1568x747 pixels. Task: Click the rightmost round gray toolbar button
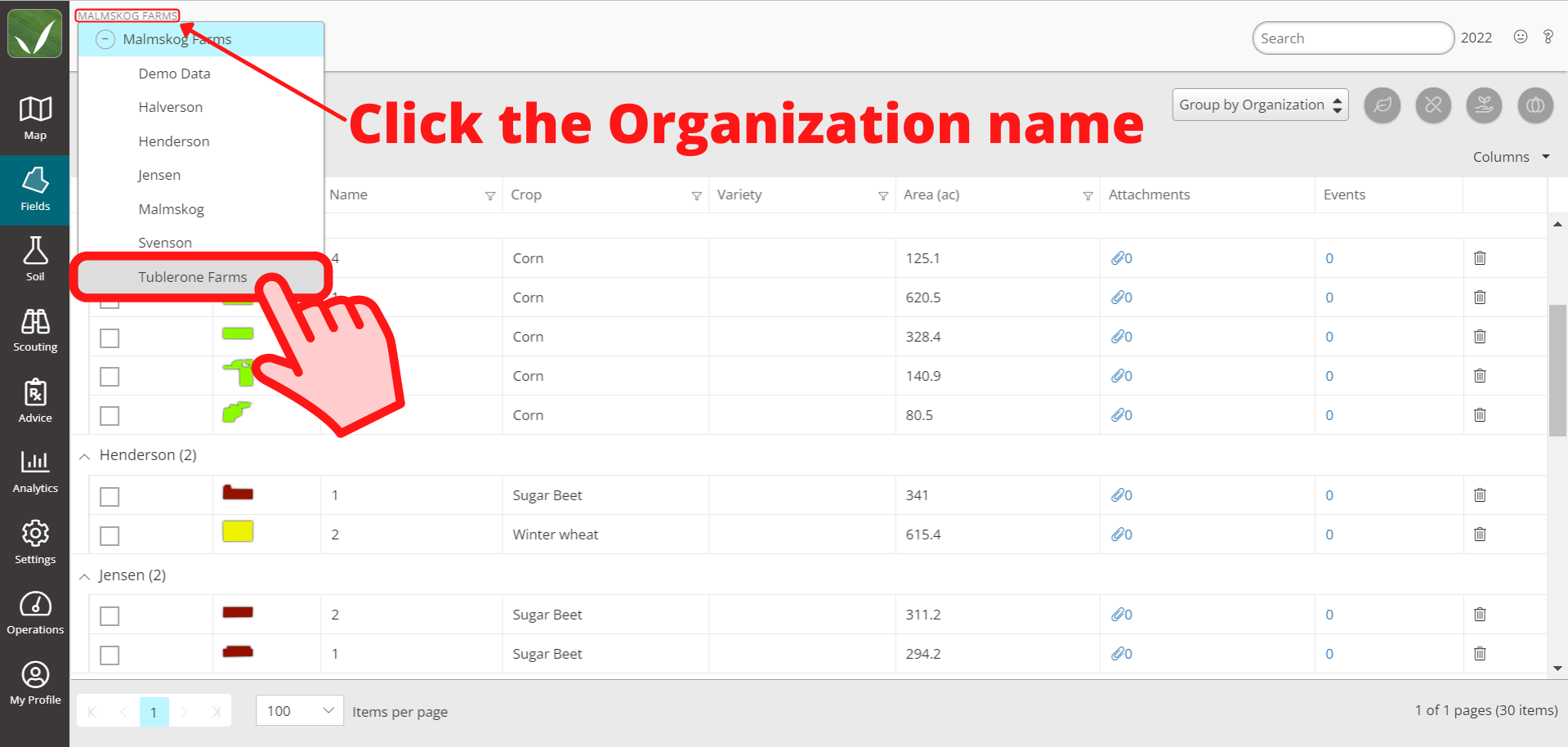[1535, 105]
